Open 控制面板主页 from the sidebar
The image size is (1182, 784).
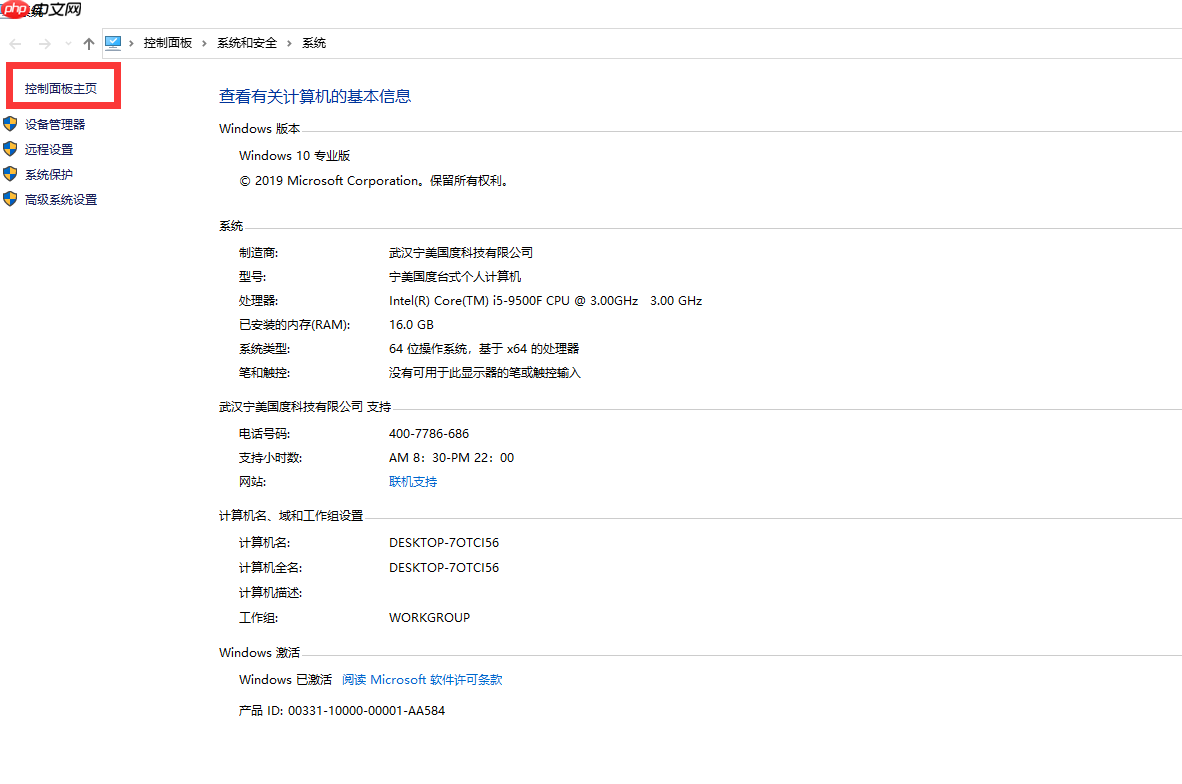tap(60, 87)
